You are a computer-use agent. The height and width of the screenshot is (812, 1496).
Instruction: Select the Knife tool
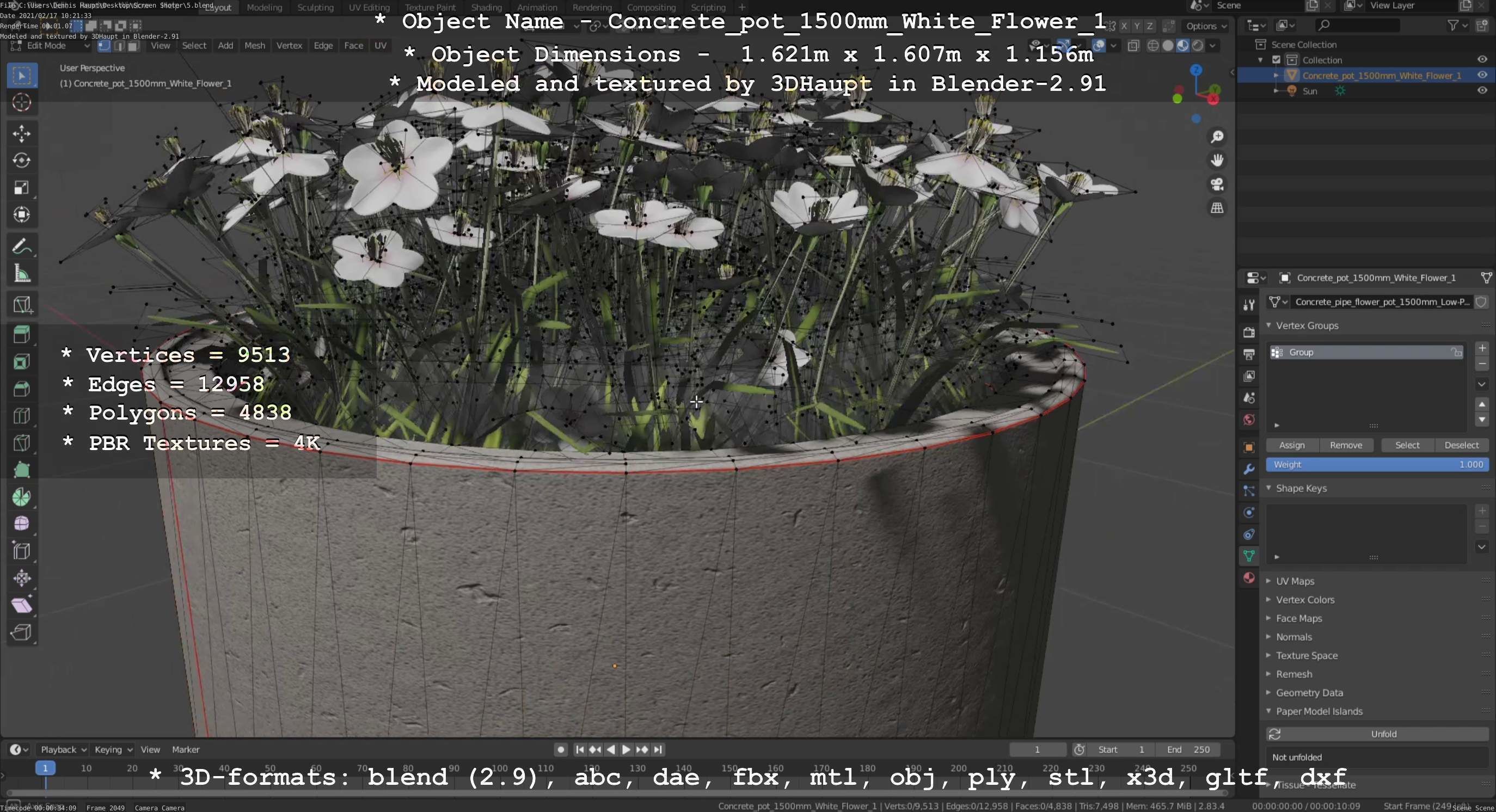click(22, 443)
